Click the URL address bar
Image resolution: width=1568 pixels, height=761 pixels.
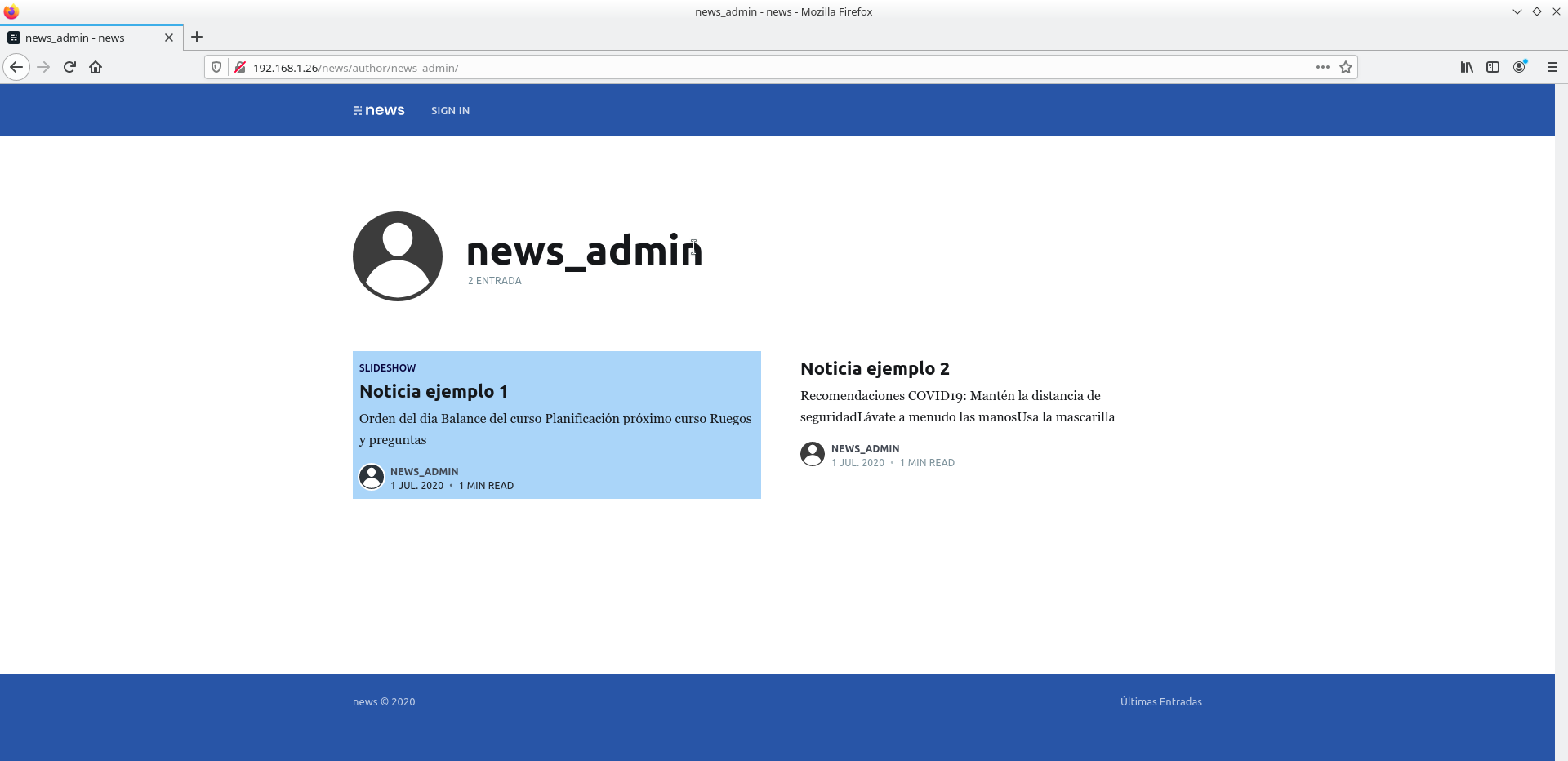pos(735,68)
